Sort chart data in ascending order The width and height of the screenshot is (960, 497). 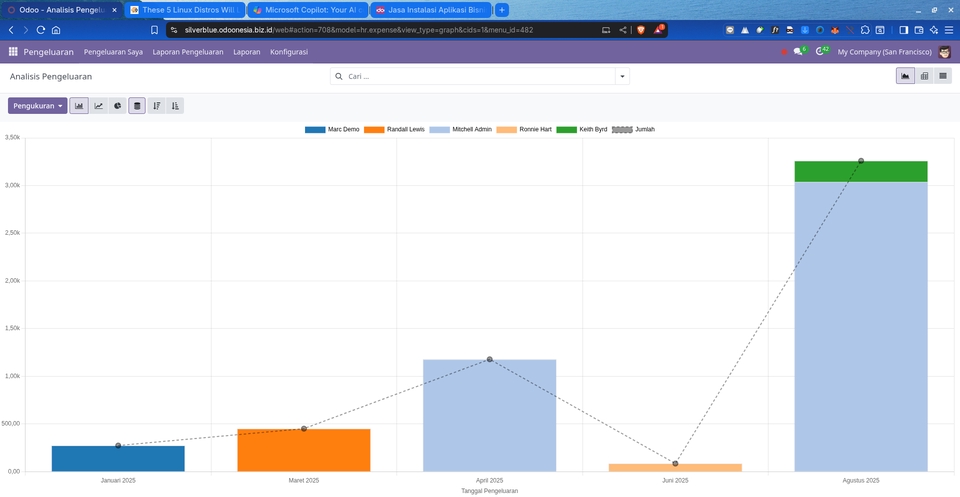tap(176, 105)
